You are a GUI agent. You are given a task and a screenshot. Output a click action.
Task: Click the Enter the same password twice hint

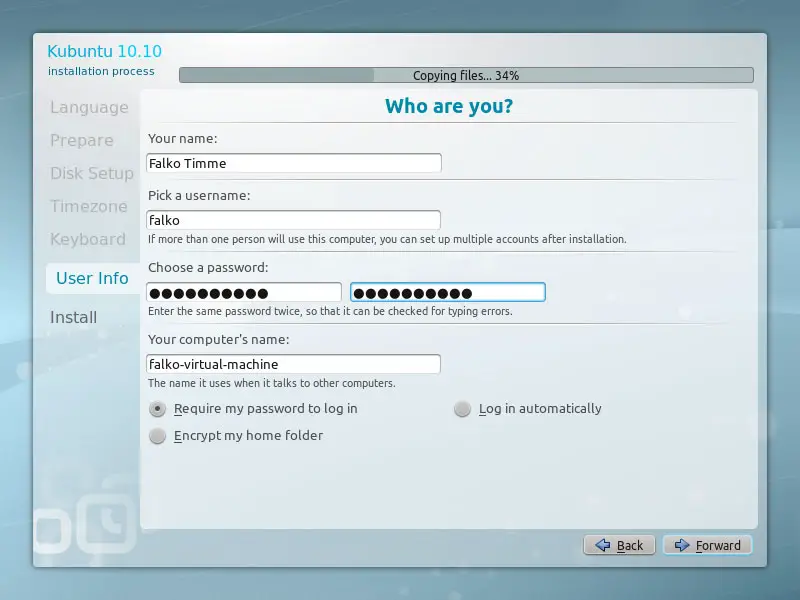tap(330, 311)
